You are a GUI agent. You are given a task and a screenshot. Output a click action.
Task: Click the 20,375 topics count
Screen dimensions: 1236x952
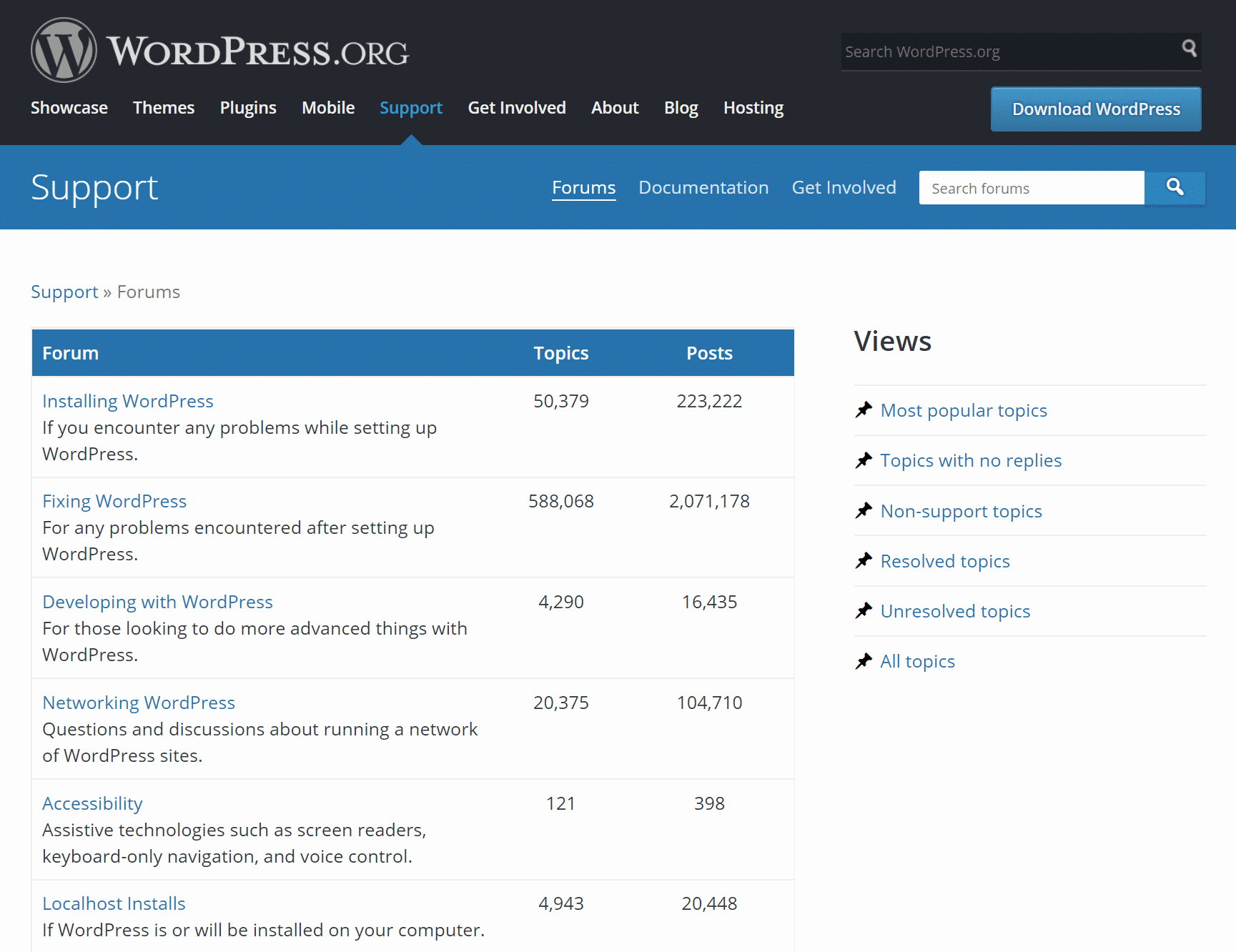[x=561, y=703]
